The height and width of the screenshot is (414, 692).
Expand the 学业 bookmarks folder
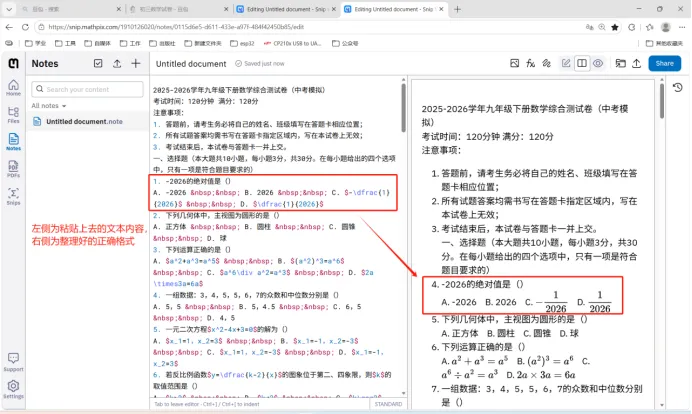(36, 43)
